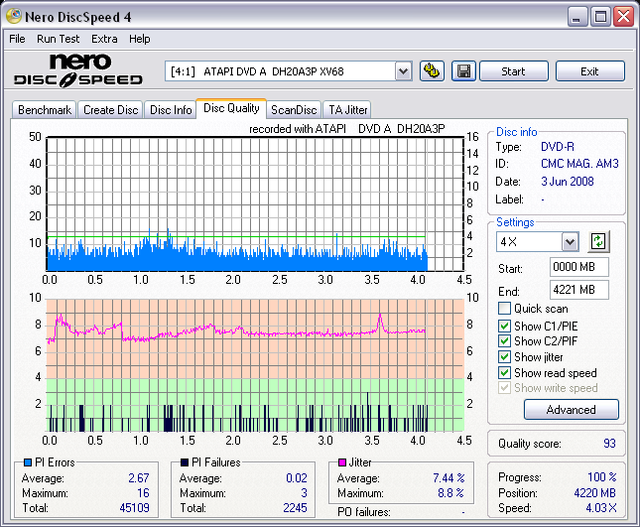
Task: Open the Extra menu
Action: coord(104,39)
